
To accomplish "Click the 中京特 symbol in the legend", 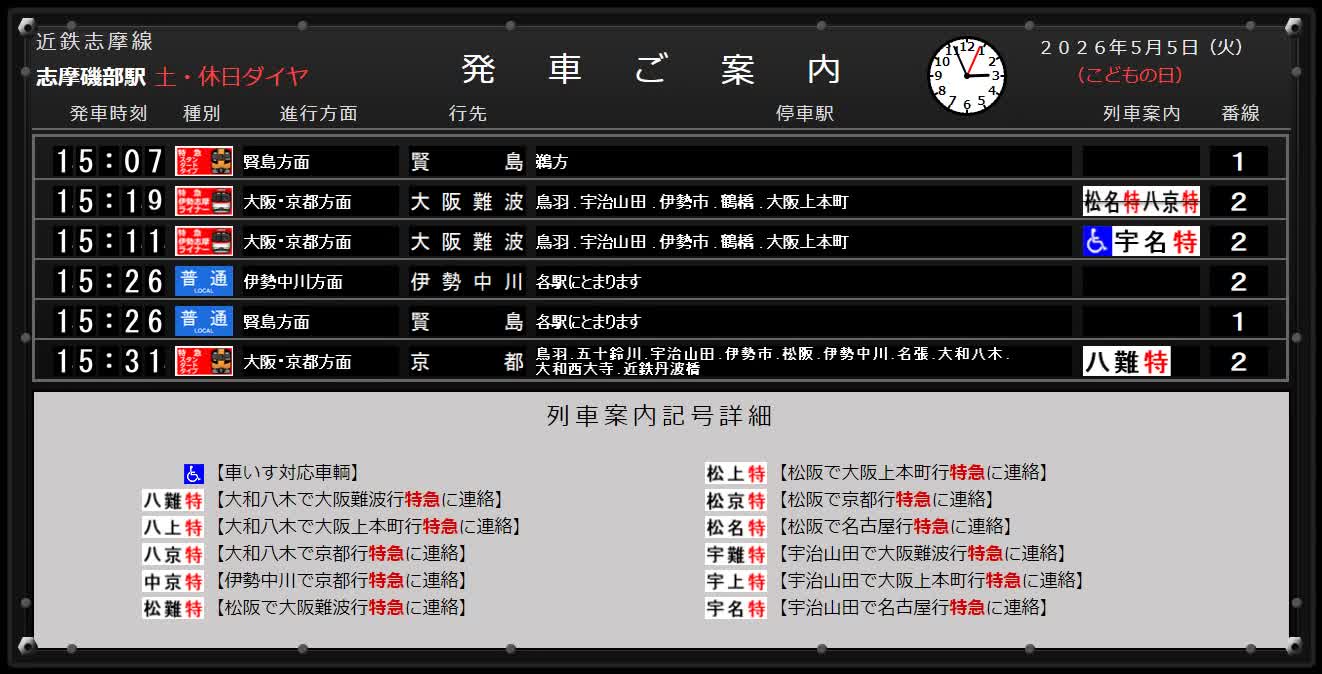I will 173,581.
